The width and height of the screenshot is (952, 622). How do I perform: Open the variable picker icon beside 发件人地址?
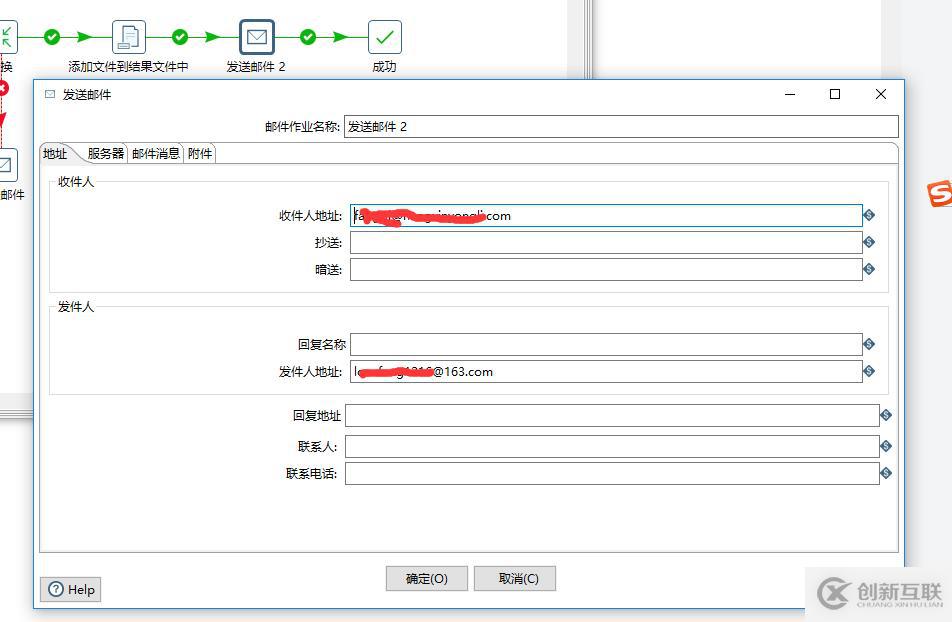pos(868,371)
